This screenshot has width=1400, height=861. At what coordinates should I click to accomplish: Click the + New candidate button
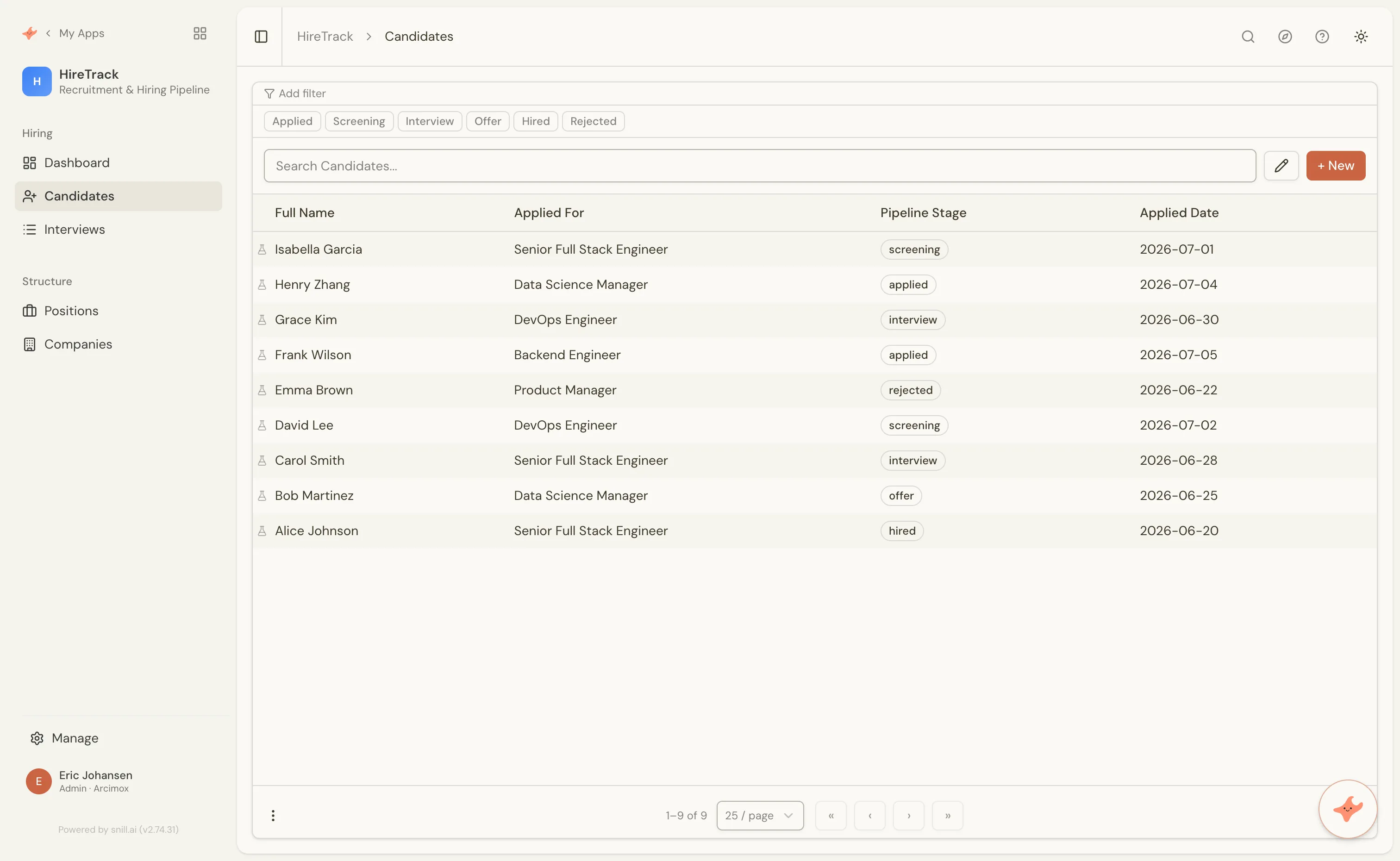pos(1336,166)
